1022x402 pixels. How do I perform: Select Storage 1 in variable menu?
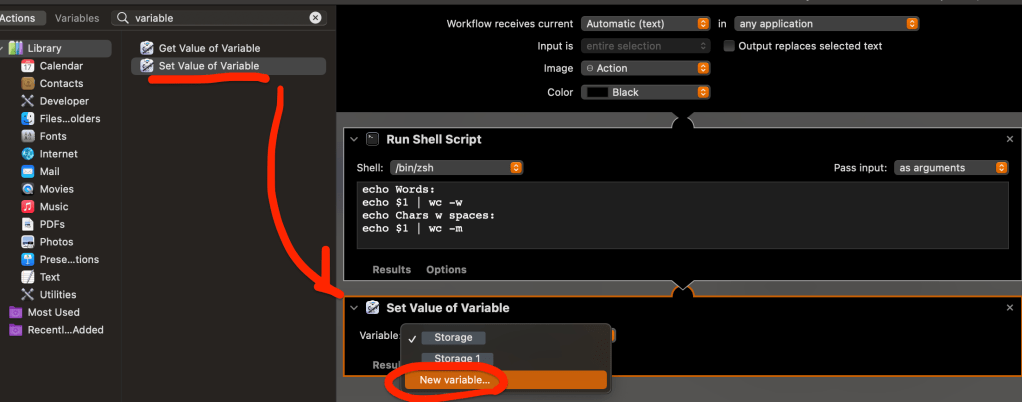click(457, 359)
